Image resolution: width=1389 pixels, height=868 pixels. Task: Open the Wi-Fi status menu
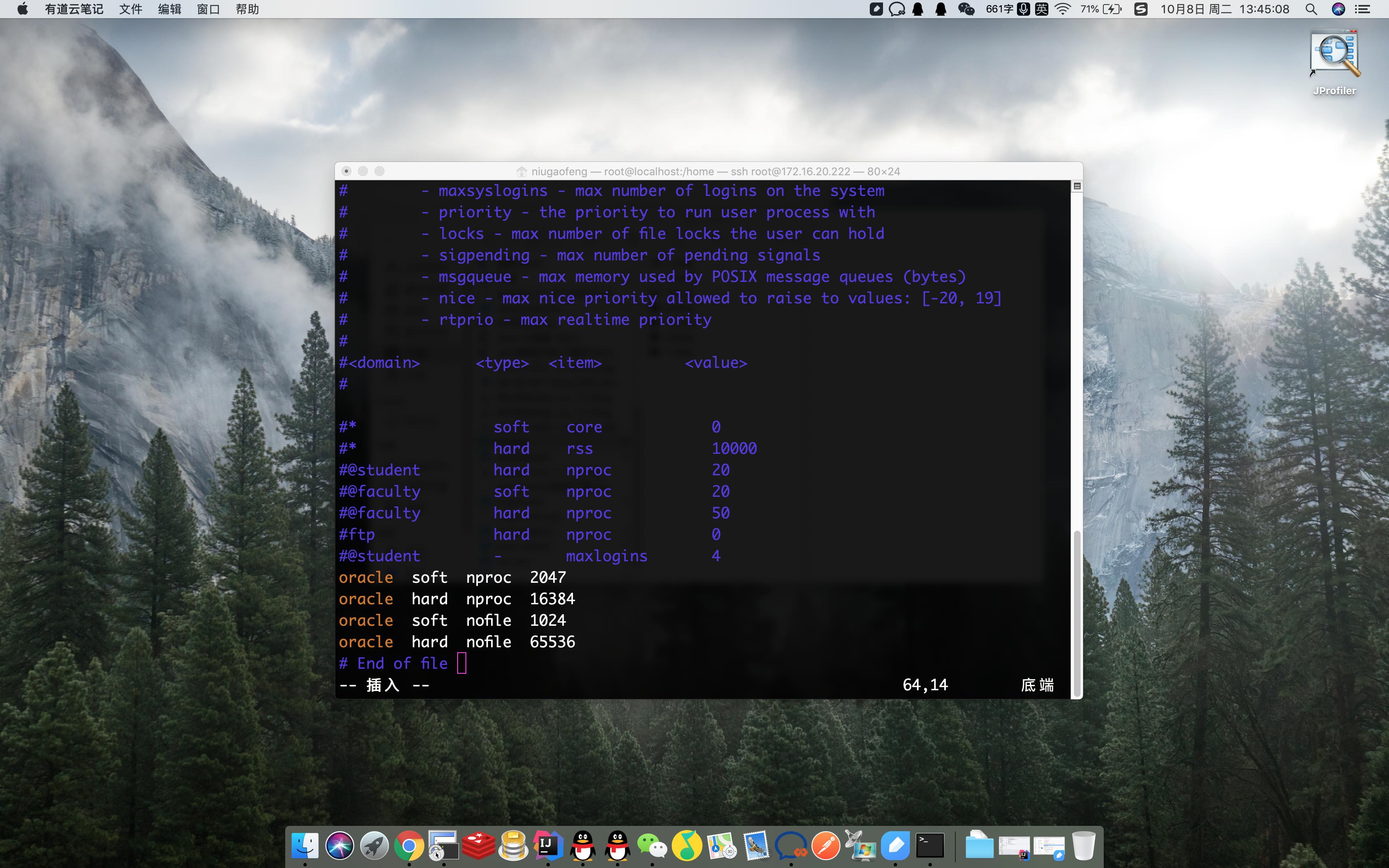pos(1062,9)
